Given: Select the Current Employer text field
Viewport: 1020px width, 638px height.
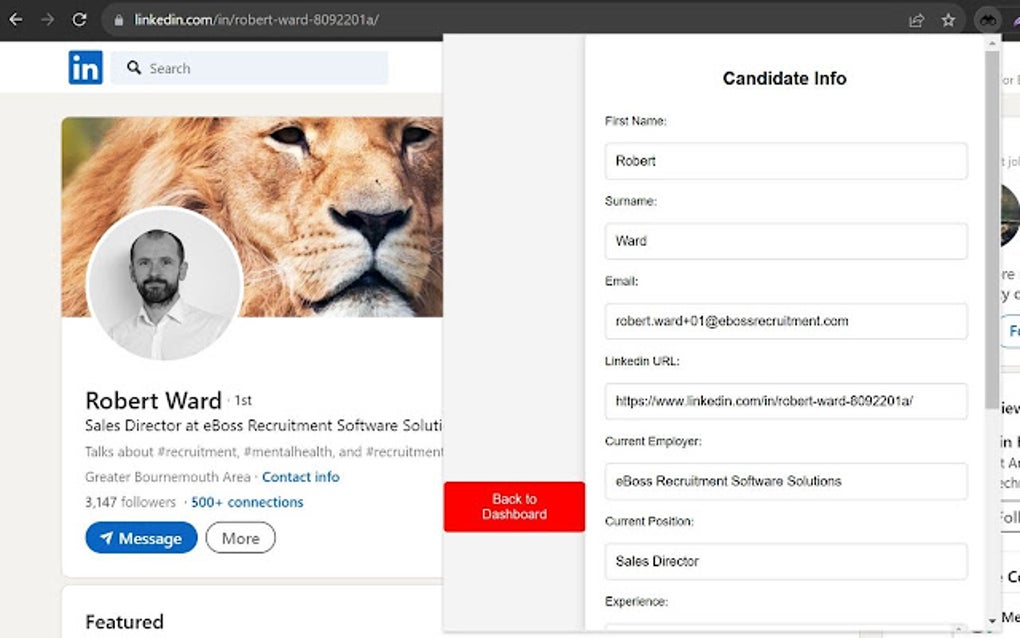Looking at the screenshot, I should tap(785, 481).
